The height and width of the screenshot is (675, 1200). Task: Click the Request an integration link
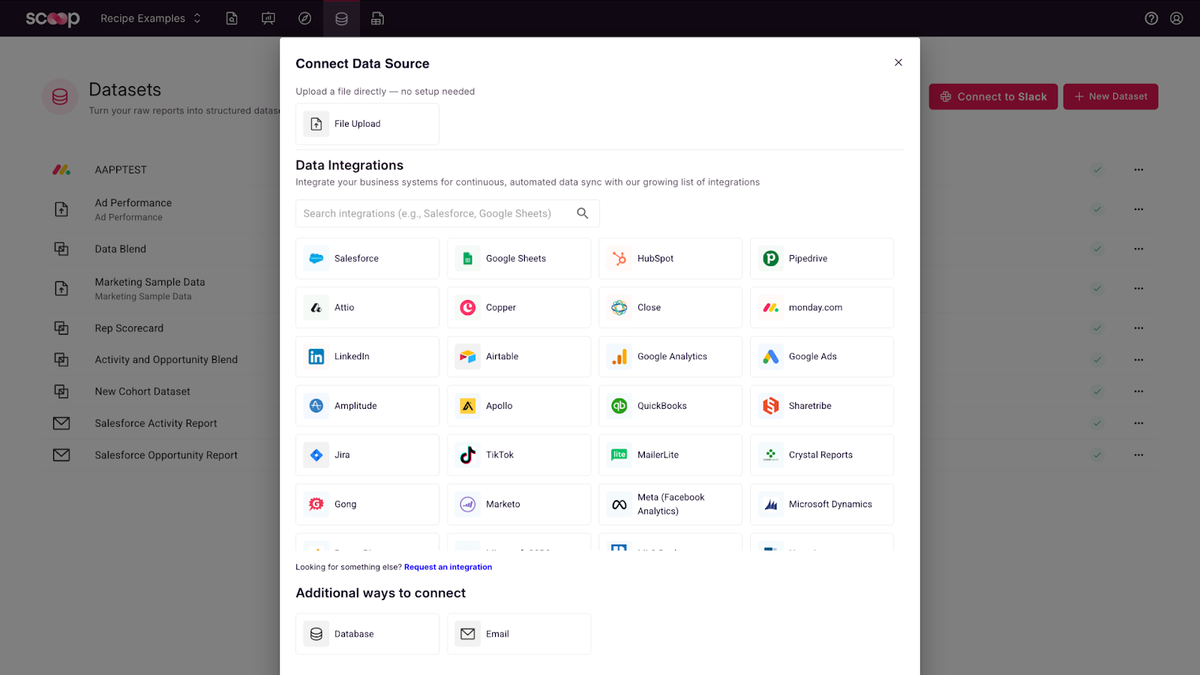pos(448,566)
